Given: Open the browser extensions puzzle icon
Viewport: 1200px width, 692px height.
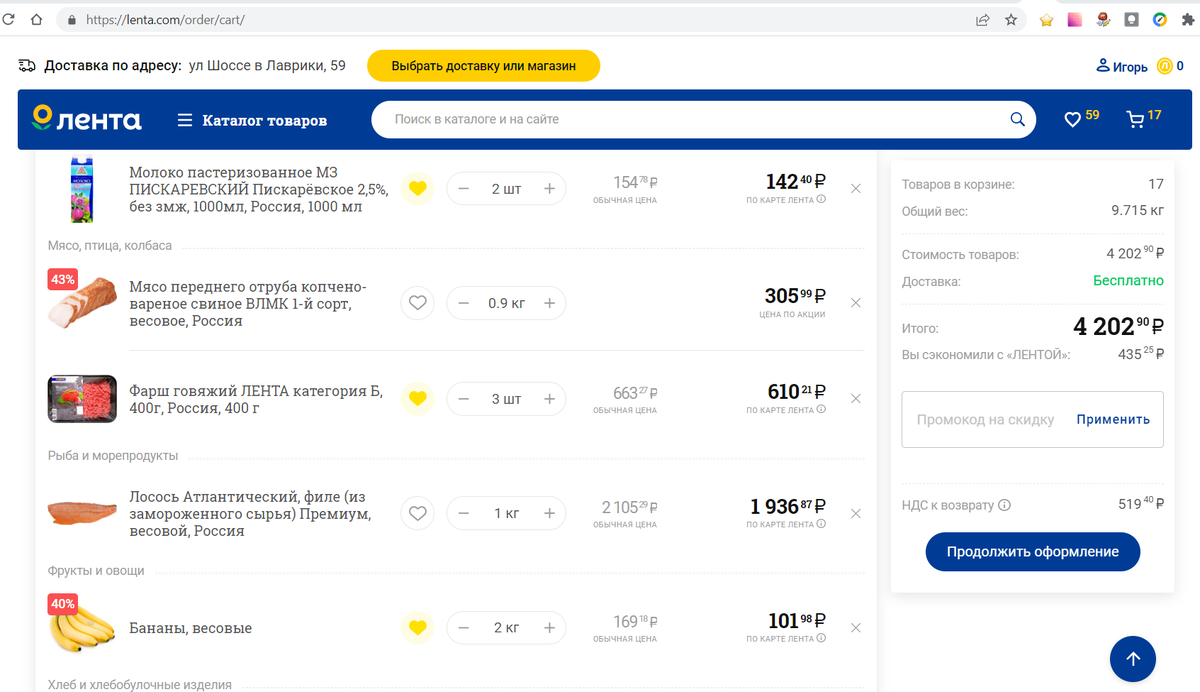Looking at the screenshot, I should coord(1187,19).
